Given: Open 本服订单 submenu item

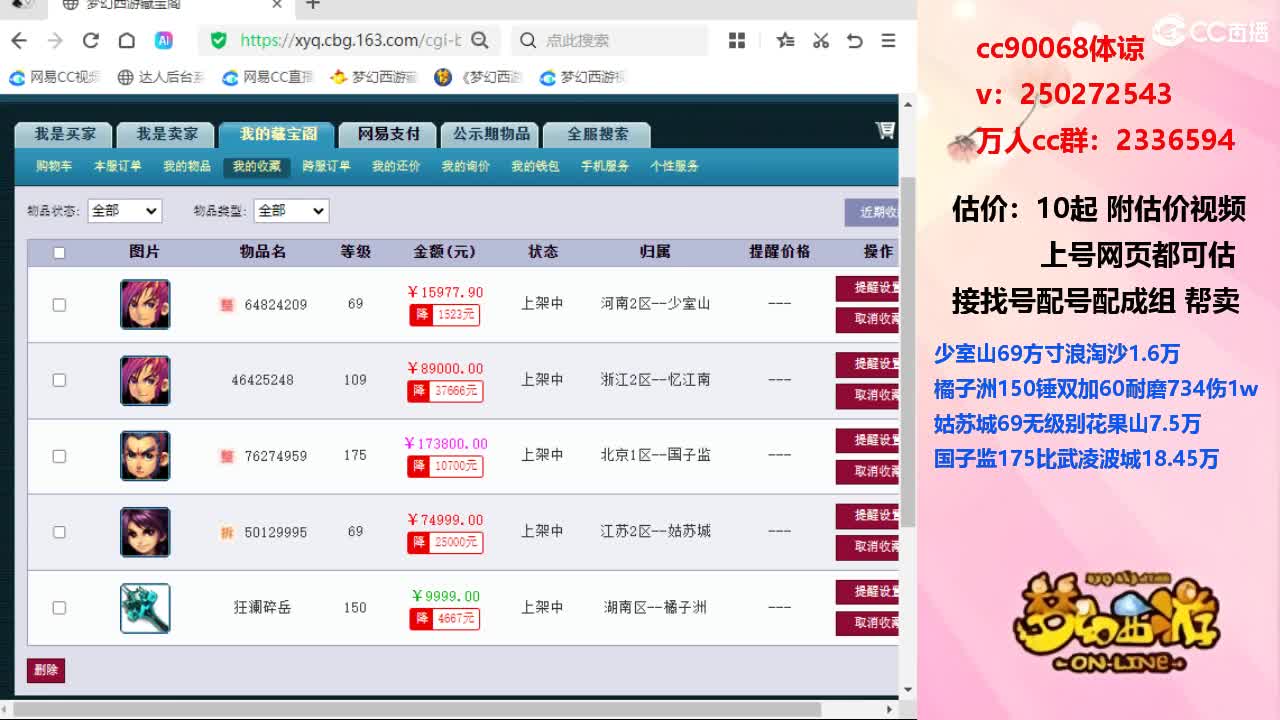Looking at the screenshot, I should tap(117, 166).
